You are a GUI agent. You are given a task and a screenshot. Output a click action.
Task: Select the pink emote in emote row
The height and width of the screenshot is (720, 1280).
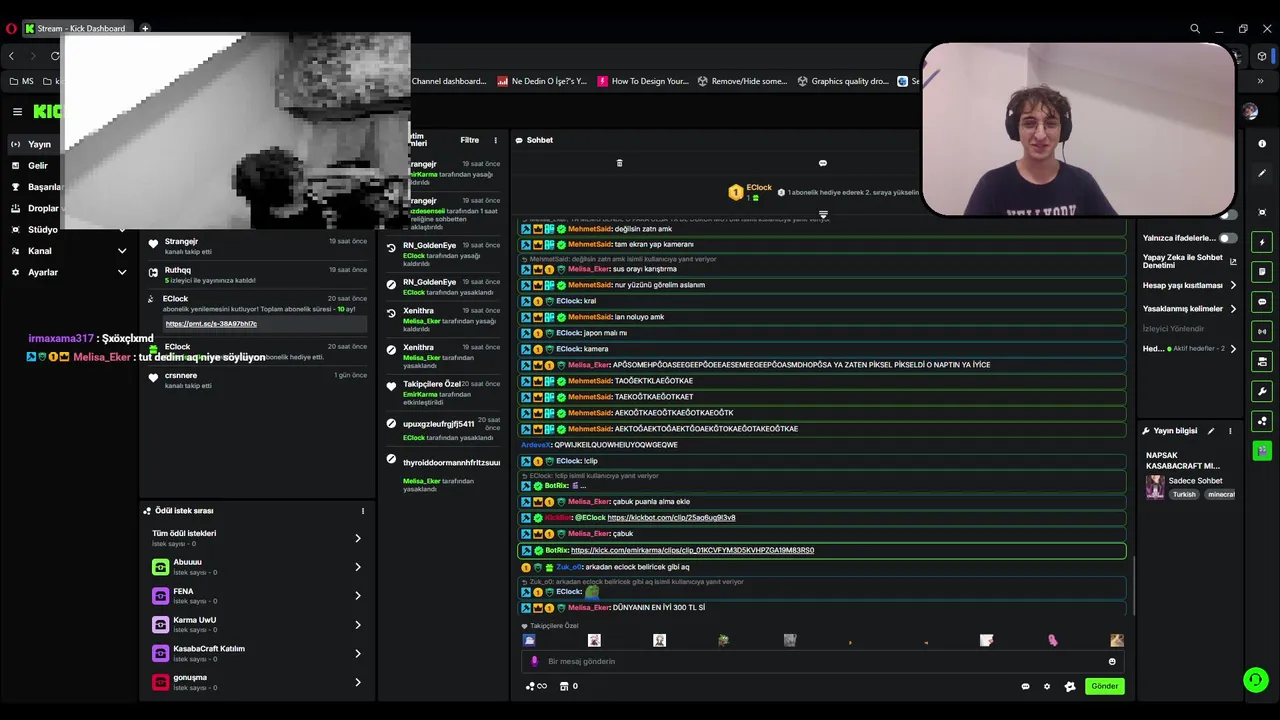1052,640
